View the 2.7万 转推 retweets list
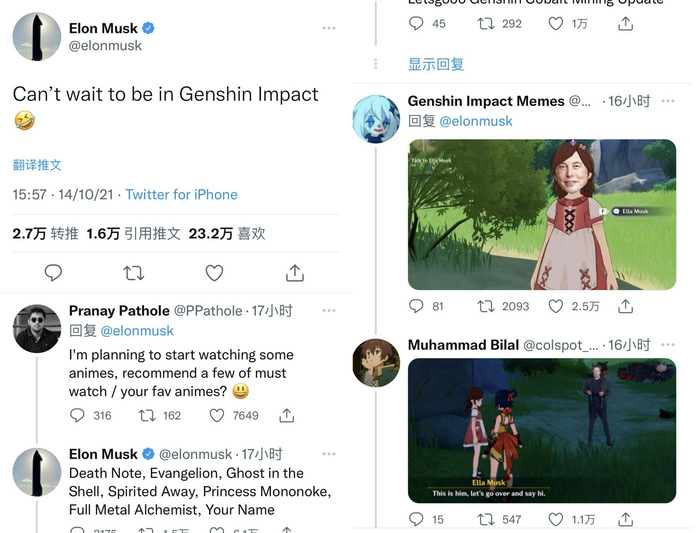The width and height of the screenshot is (700, 533). coord(45,233)
